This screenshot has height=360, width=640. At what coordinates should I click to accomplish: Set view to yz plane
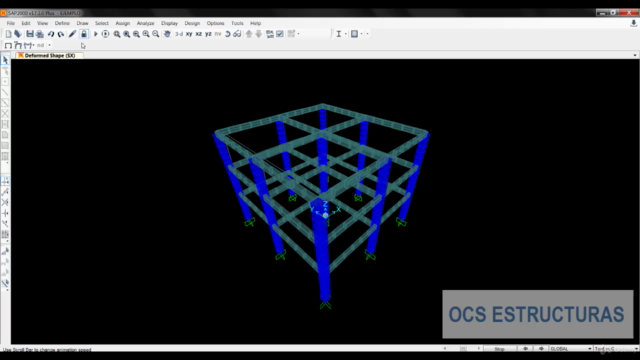(x=209, y=34)
